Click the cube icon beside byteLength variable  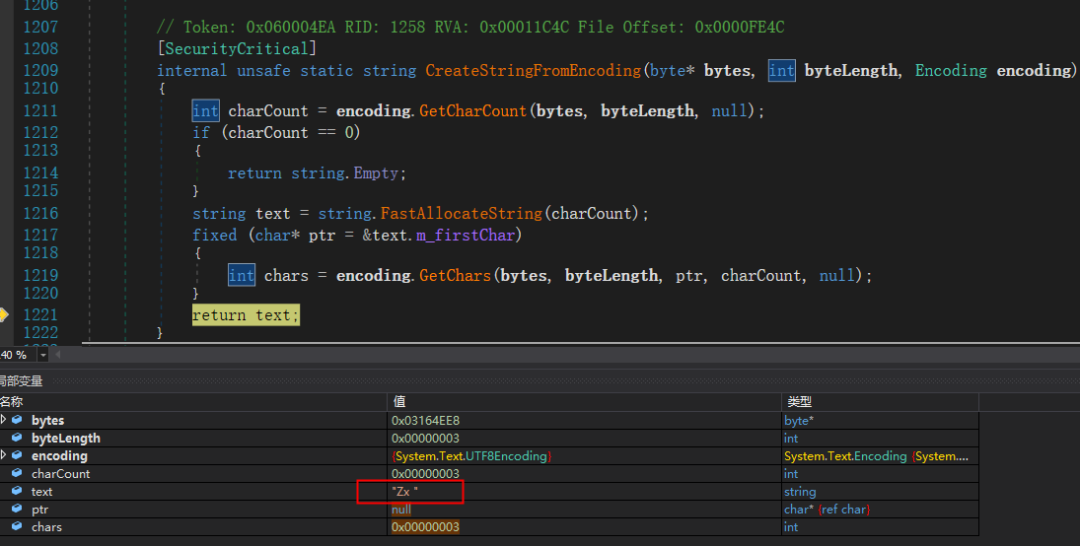(x=17, y=438)
